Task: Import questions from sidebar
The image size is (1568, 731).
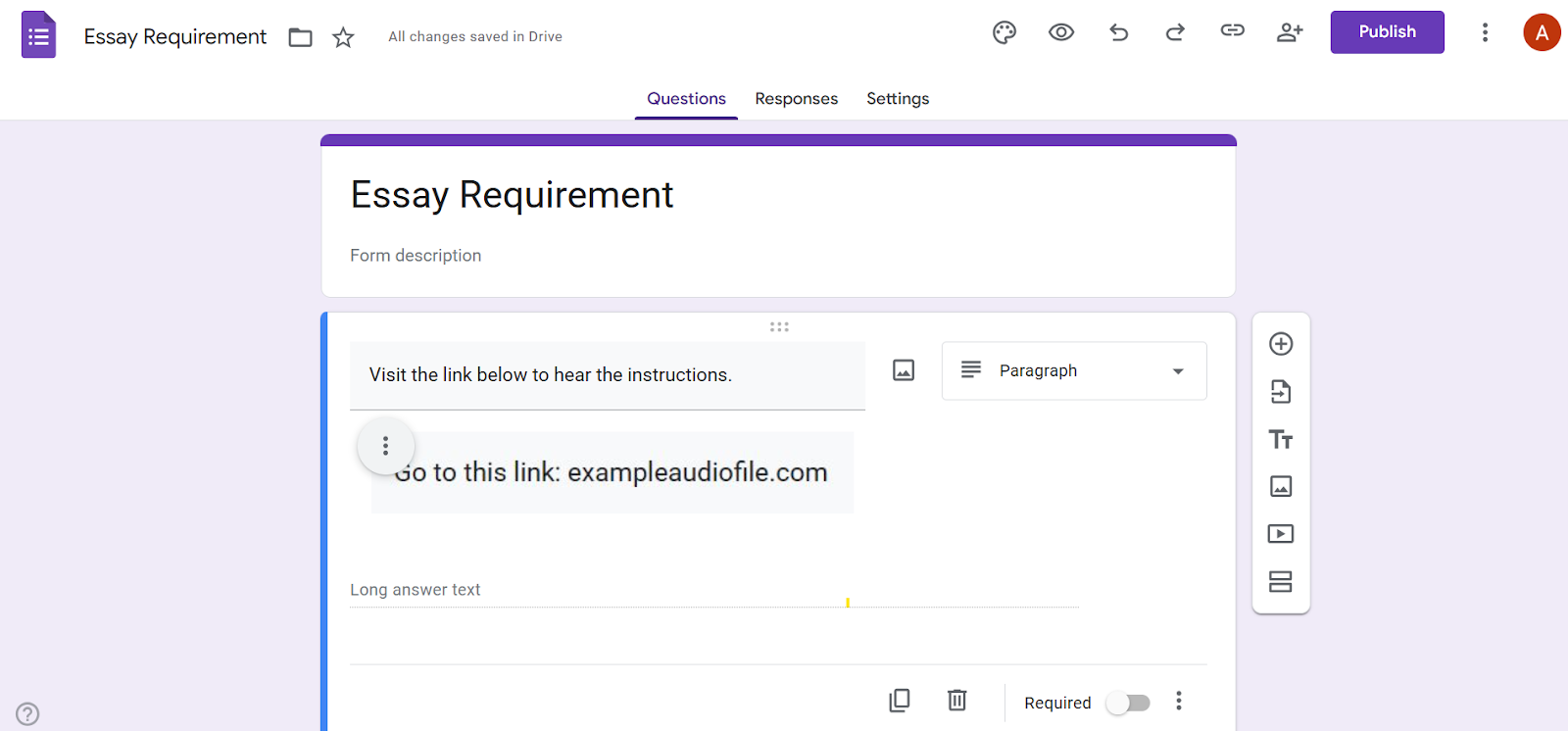Action: (1281, 392)
